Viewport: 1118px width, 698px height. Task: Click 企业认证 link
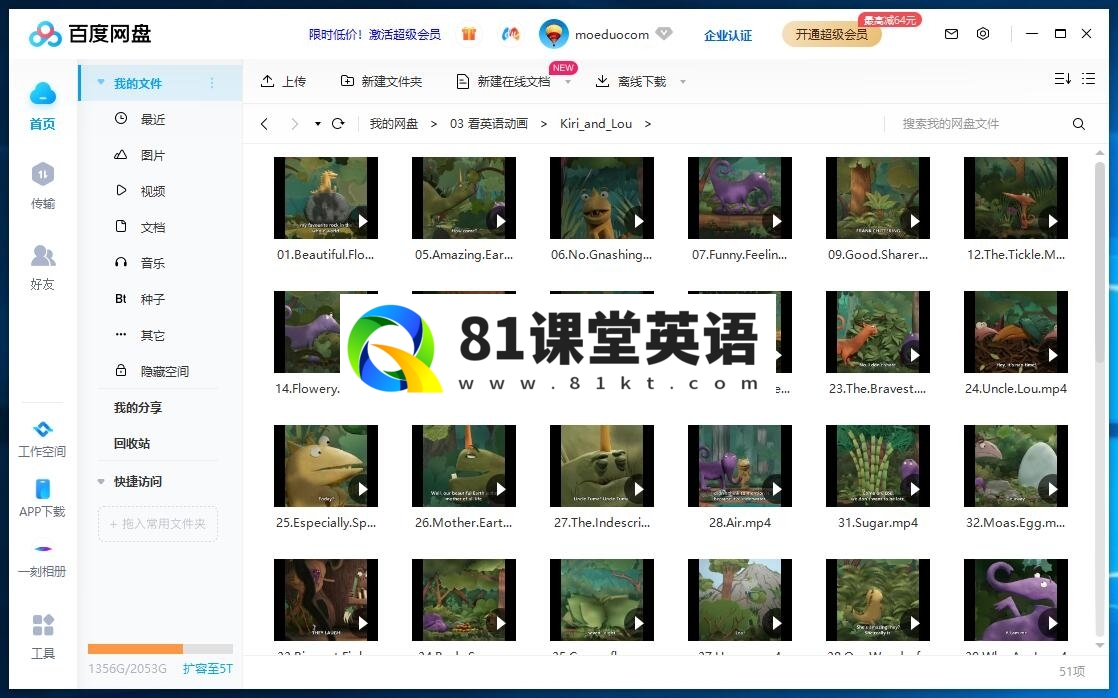tap(728, 35)
